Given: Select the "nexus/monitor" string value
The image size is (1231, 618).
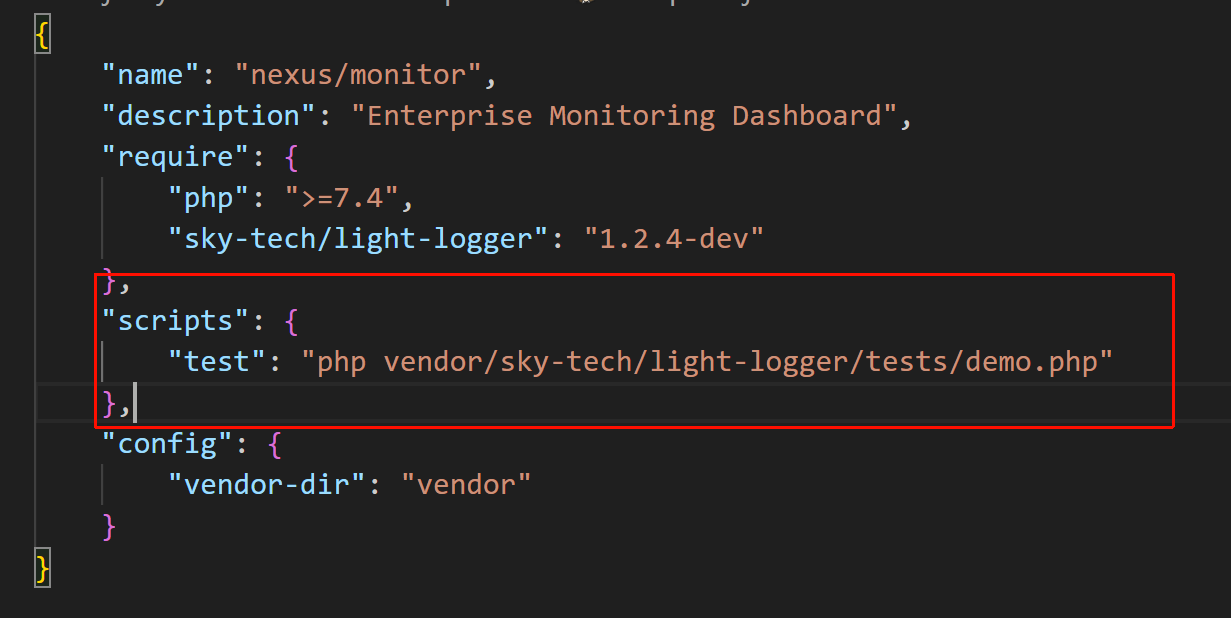Looking at the screenshot, I should pyautogui.click(x=358, y=75).
